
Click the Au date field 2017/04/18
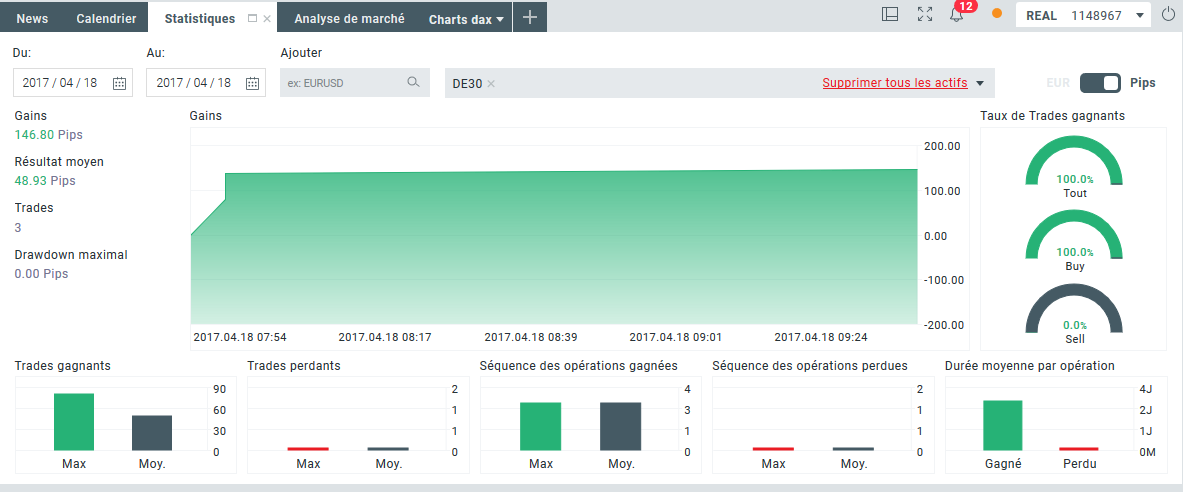point(206,83)
